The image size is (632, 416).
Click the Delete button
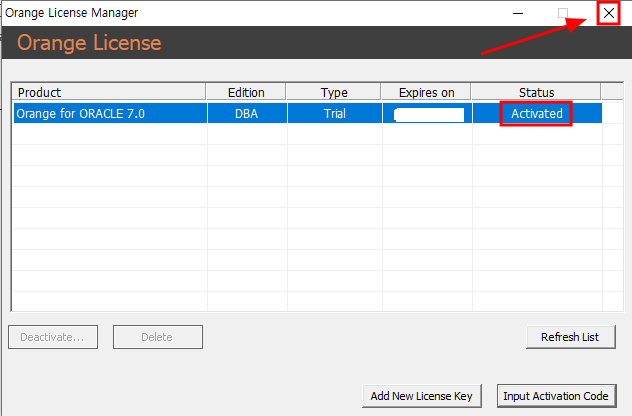158,337
